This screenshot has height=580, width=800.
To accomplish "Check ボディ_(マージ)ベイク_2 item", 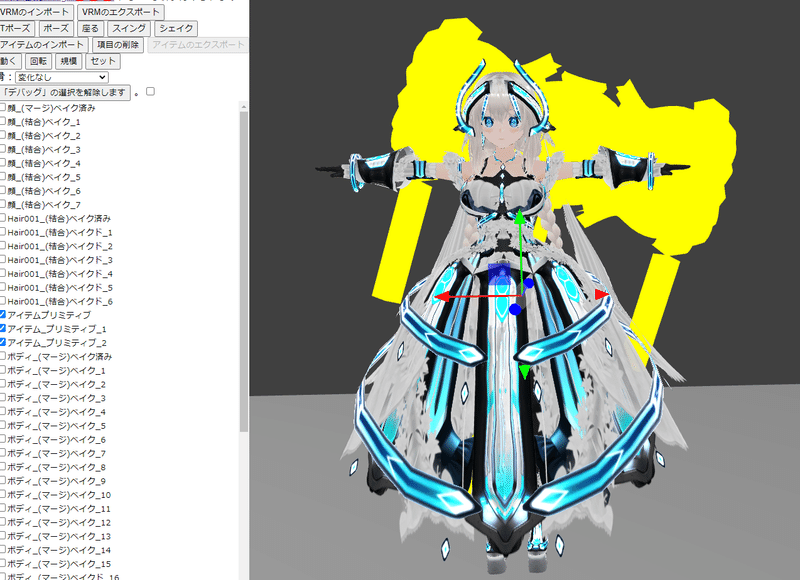I will (x=3, y=383).
